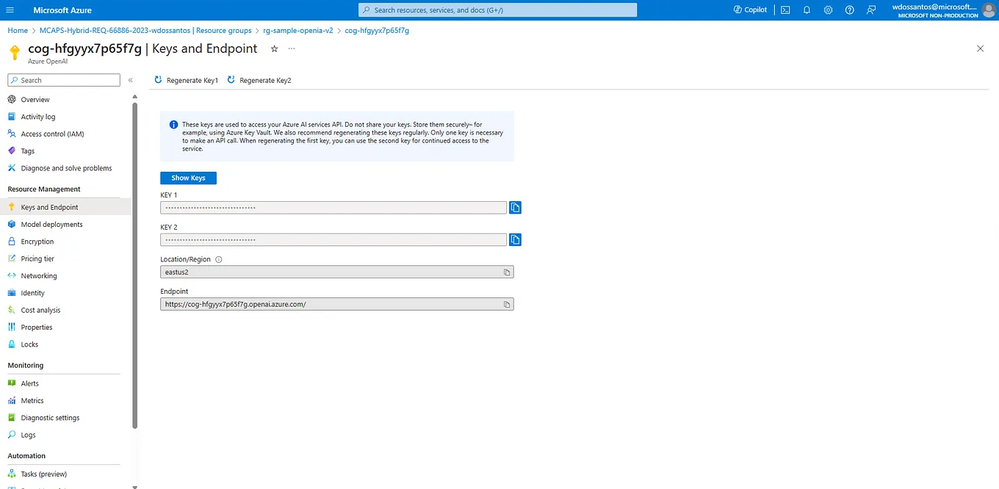The image size is (999, 489).
Task: Copy KEY 2 to clipboard
Action: 515,239
